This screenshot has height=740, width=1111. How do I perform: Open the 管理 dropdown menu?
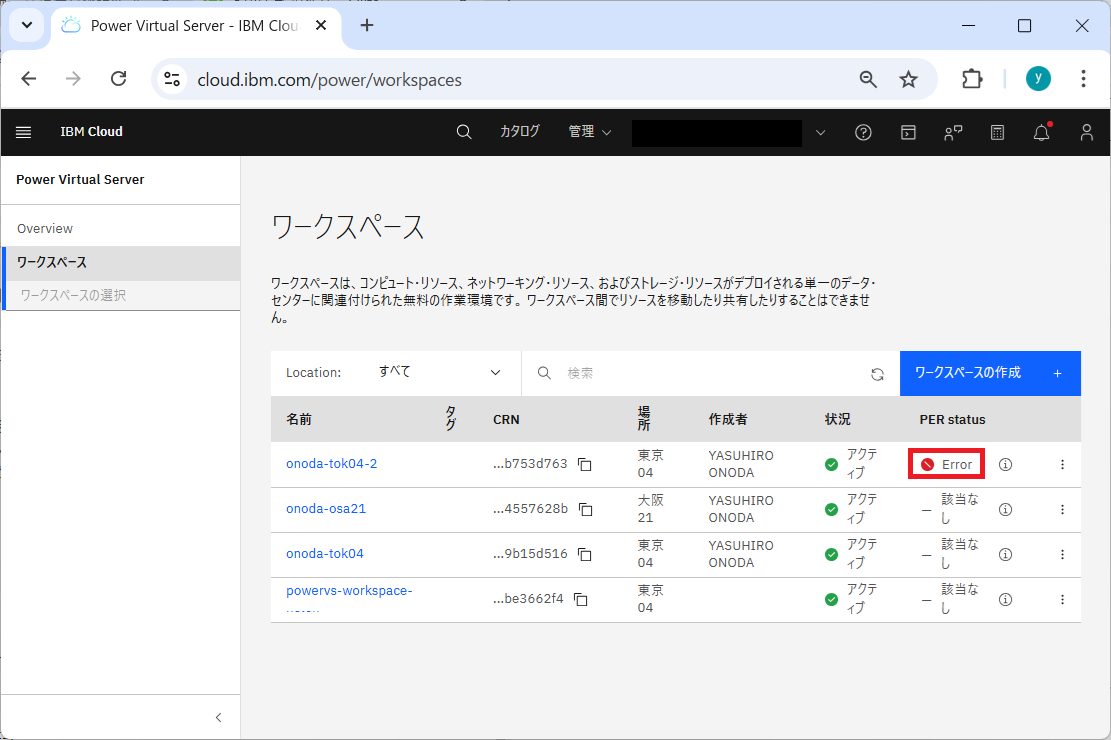tap(590, 132)
